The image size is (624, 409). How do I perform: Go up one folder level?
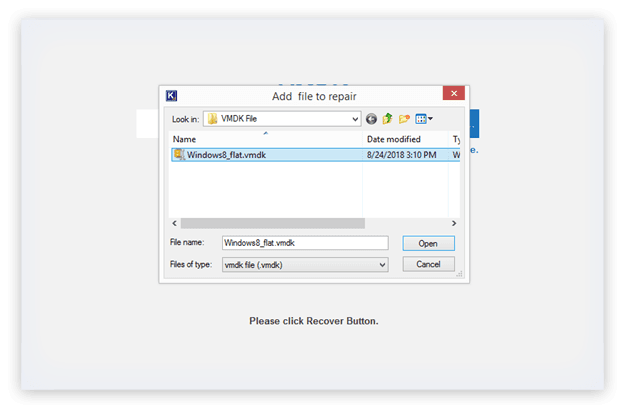387,119
